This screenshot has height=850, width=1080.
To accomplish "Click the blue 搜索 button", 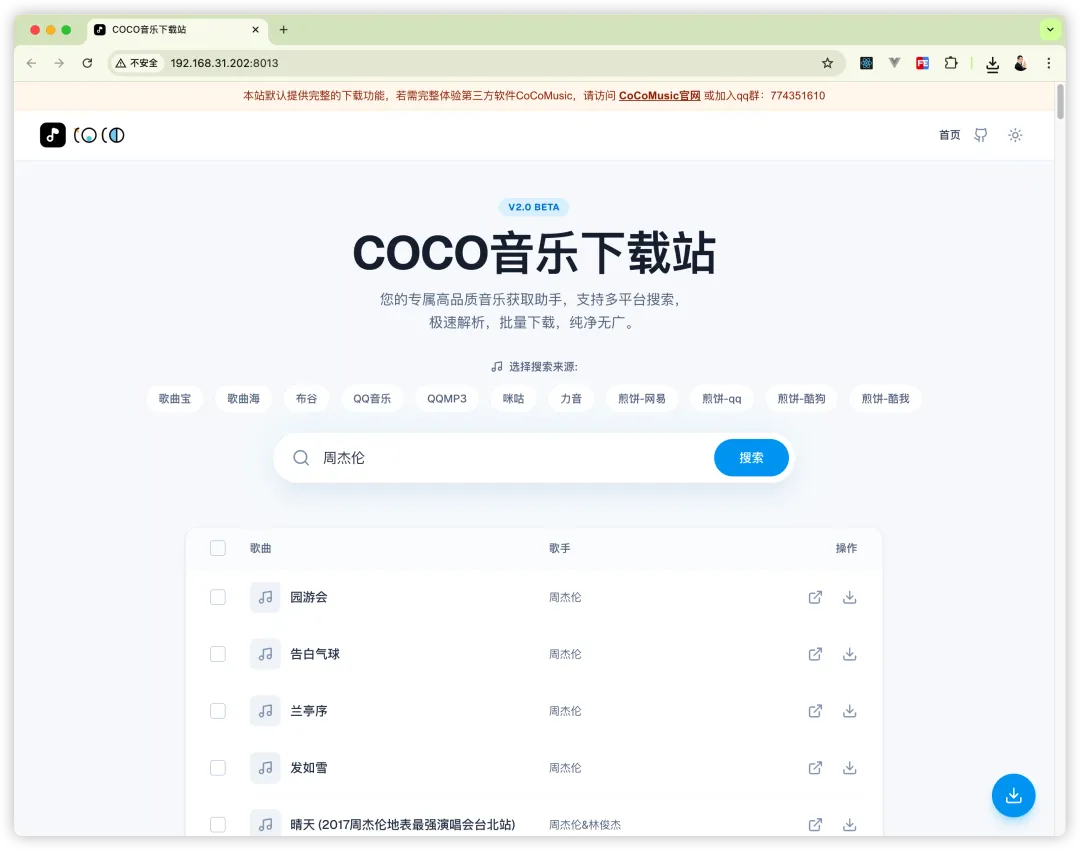I will tap(751, 458).
